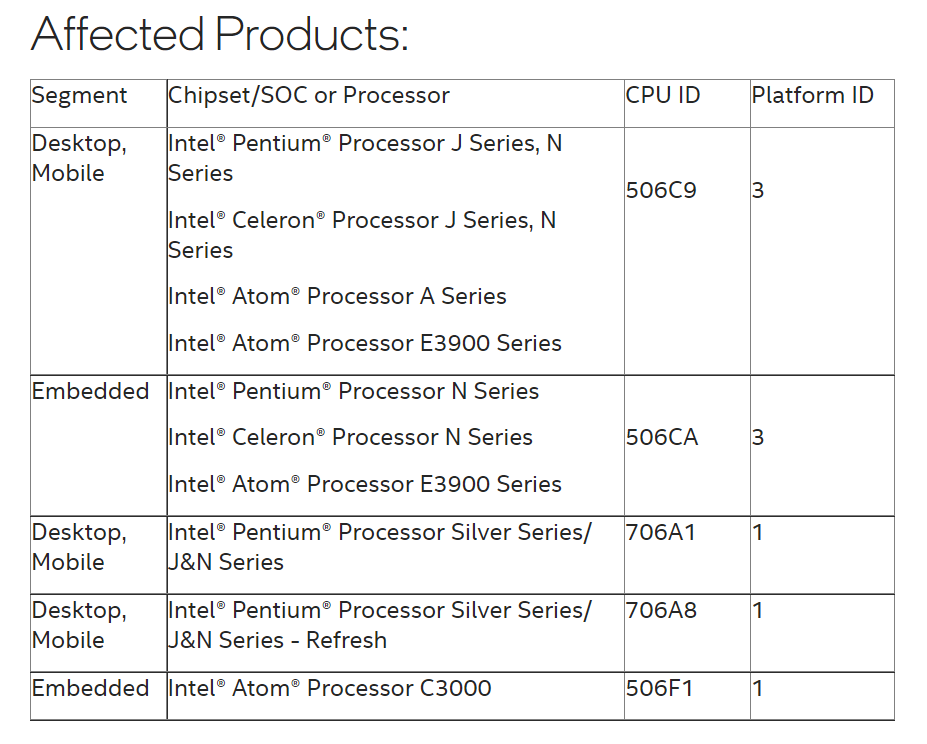
Task: Click the Pentium Silver Series/J&N Series - Refresh entry
Action: coord(379,625)
